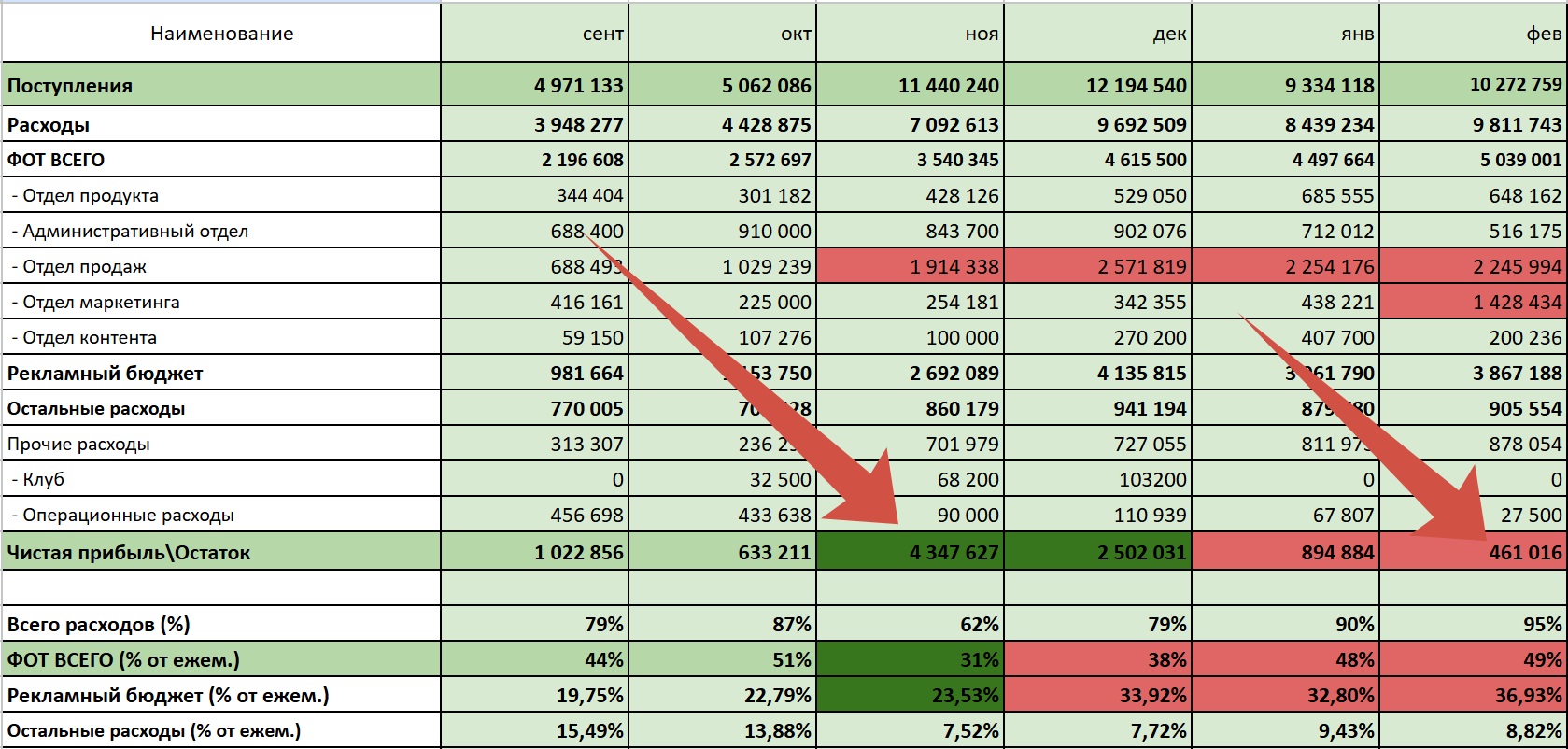Click the marketing cell 416 161
The image size is (1568, 749).
point(535,302)
